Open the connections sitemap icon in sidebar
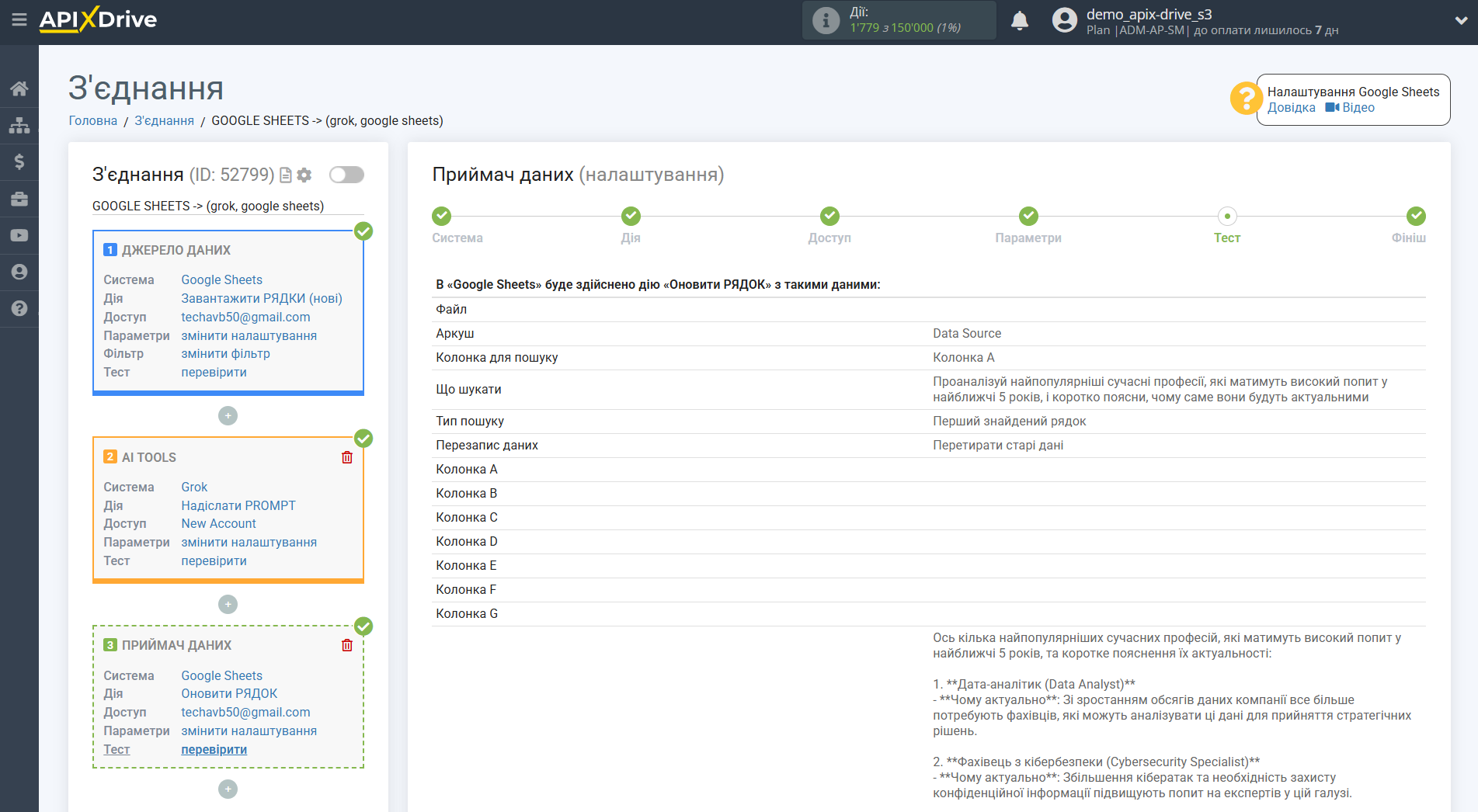This screenshot has height=812, width=1478. pyautogui.click(x=19, y=125)
